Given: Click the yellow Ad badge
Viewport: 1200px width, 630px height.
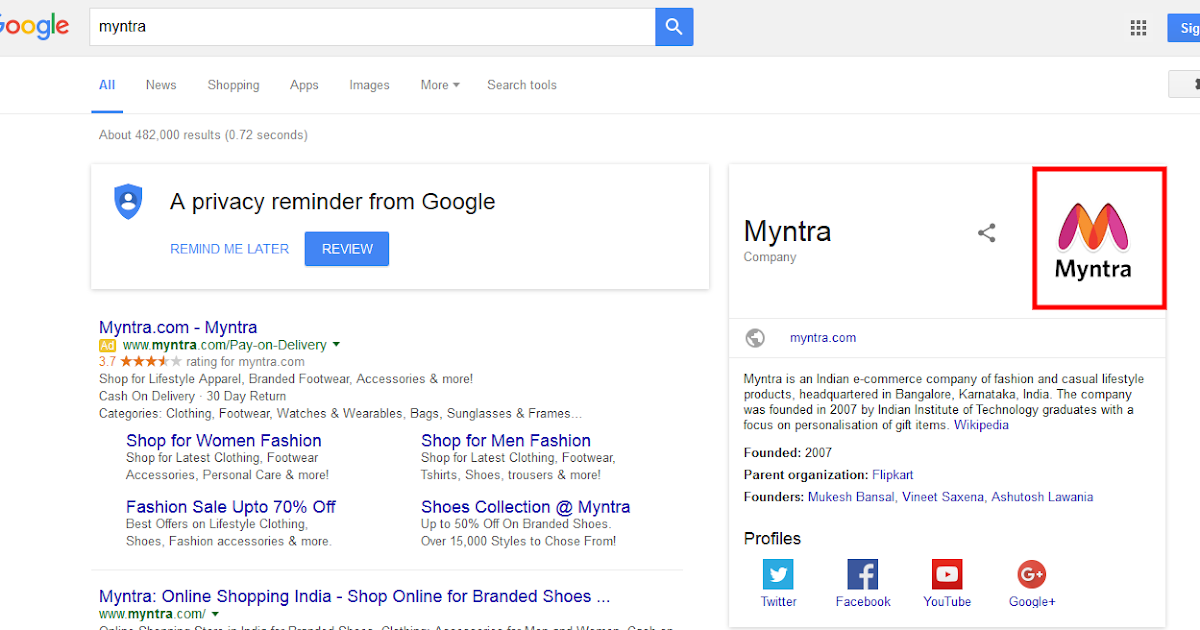Looking at the screenshot, I should pyautogui.click(x=108, y=345).
